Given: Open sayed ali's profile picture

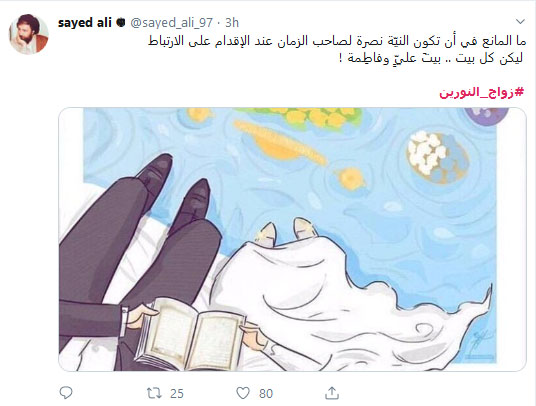Looking at the screenshot, I should [29, 34].
